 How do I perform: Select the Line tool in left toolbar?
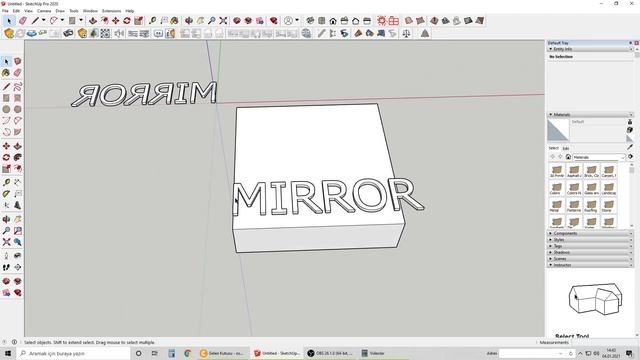[6, 87]
